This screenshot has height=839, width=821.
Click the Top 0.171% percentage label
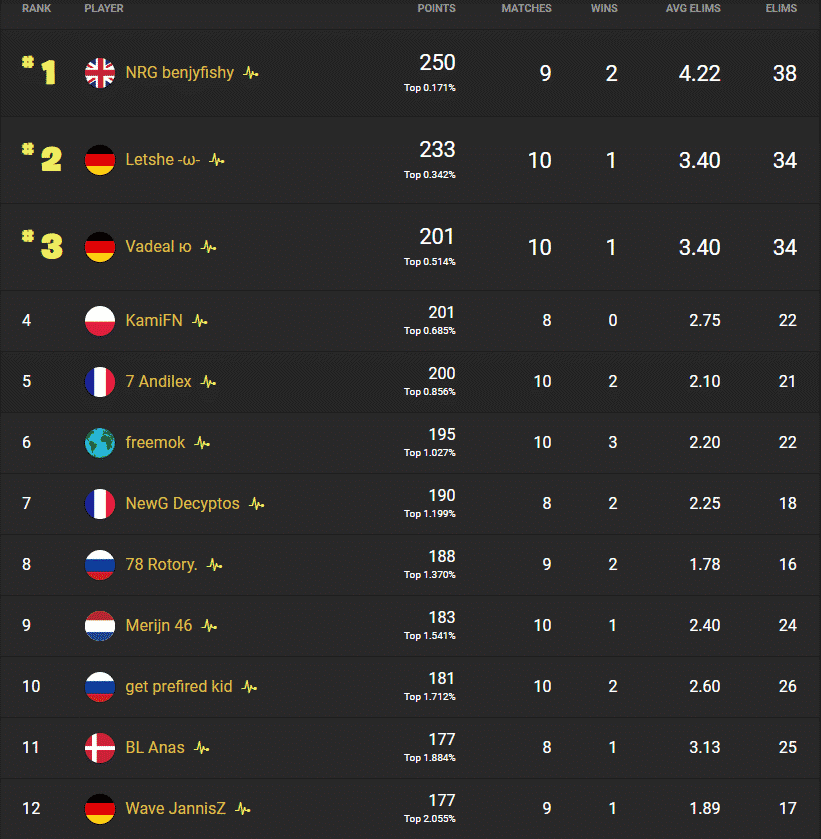(x=429, y=88)
